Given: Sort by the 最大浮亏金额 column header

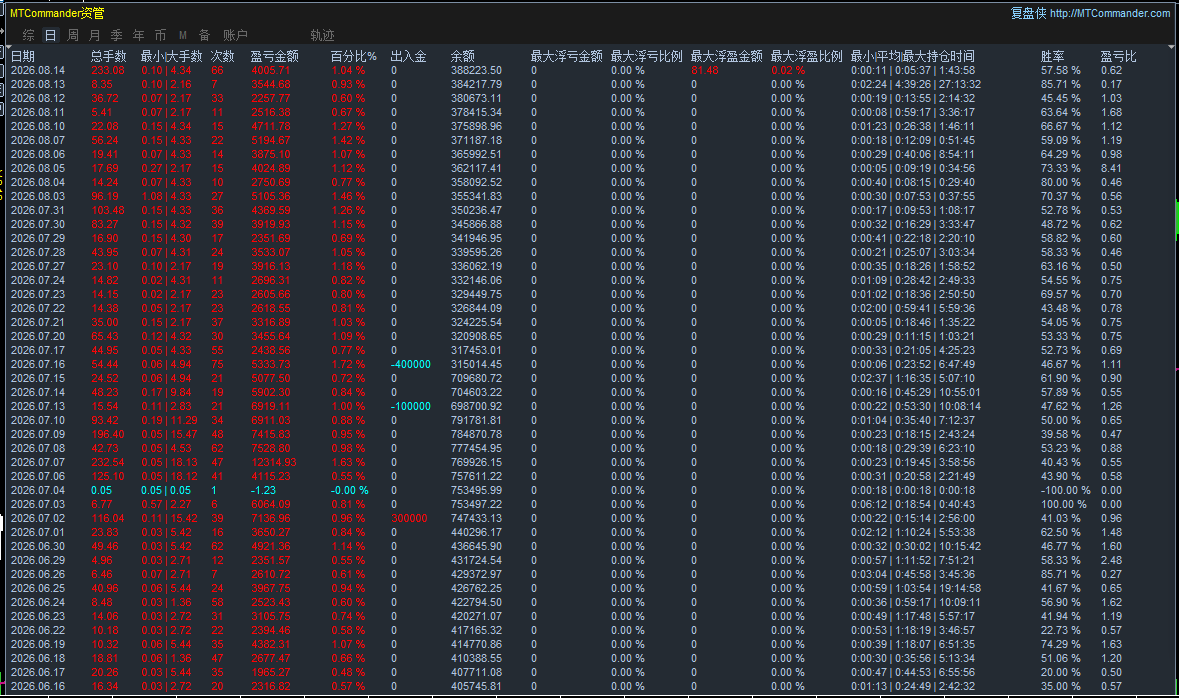Looking at the screenshot, I should 566,56.
